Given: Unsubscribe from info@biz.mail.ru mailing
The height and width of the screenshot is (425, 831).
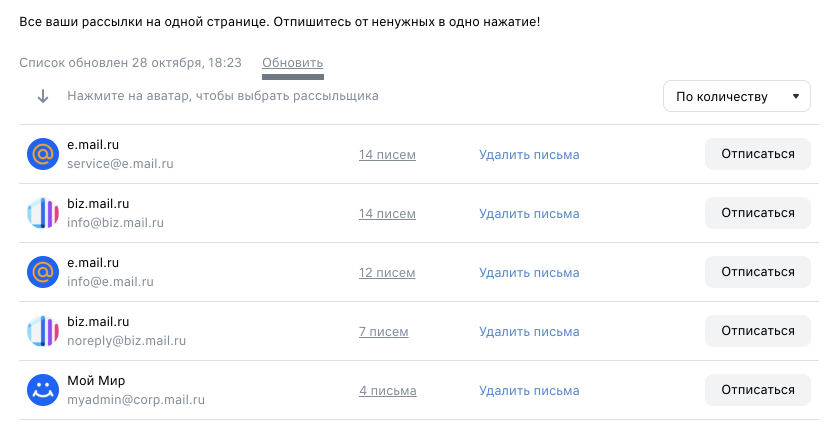Looking at the screenshot, I should pyautogui.click(x=758, y=213).
